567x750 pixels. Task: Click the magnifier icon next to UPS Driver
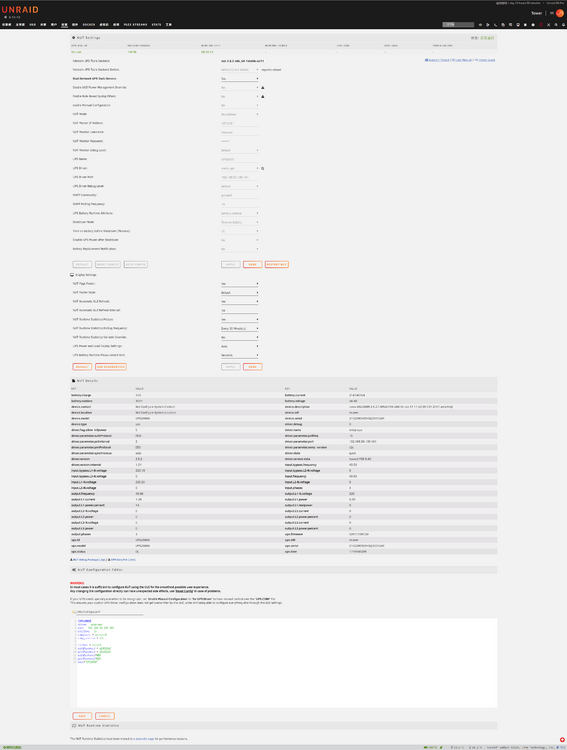tap(263, 168)
